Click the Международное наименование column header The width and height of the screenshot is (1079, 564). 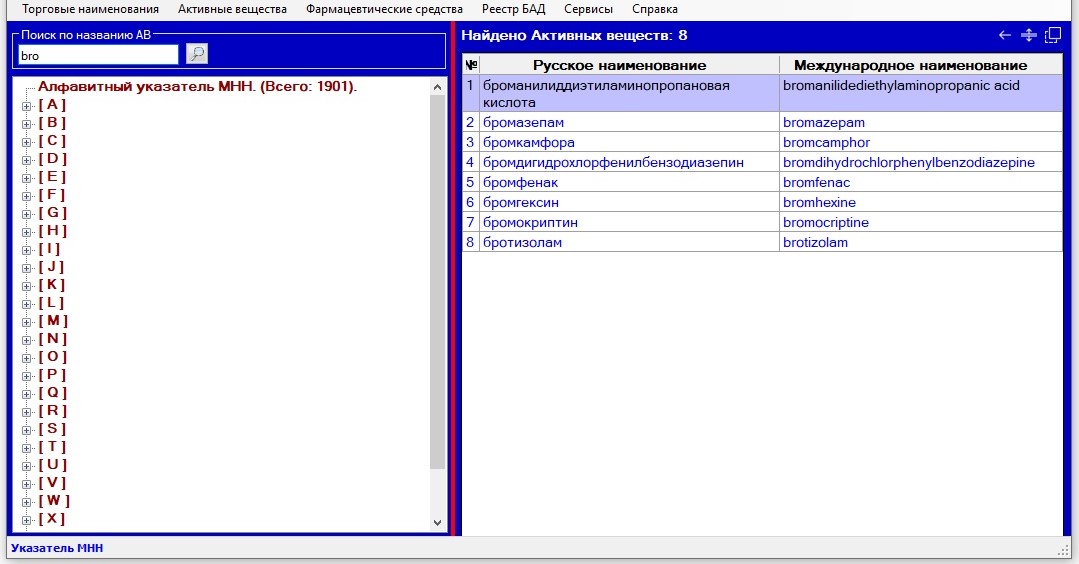[x=910, y=65]
